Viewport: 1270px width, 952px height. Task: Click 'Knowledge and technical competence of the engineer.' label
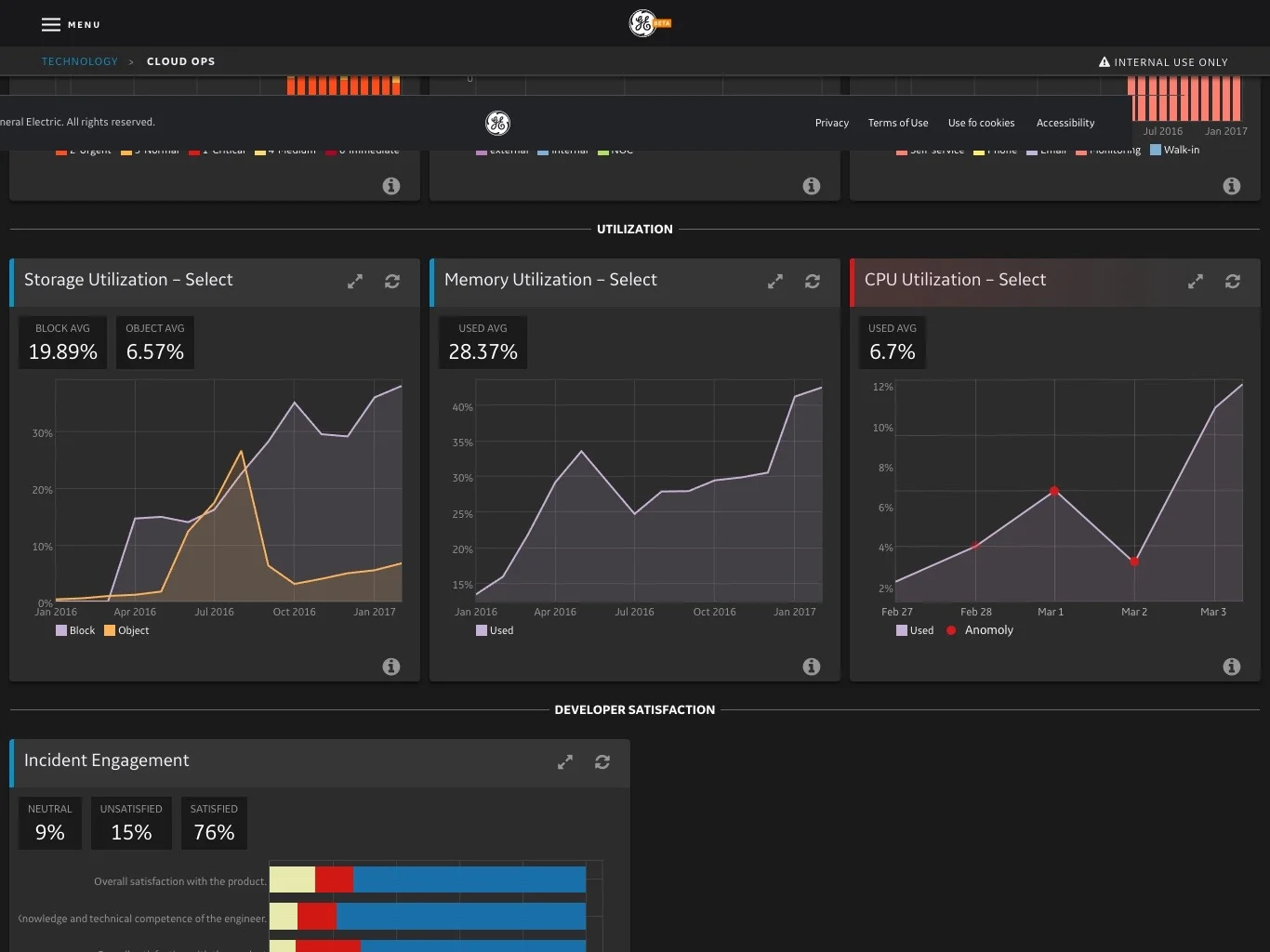142,919
